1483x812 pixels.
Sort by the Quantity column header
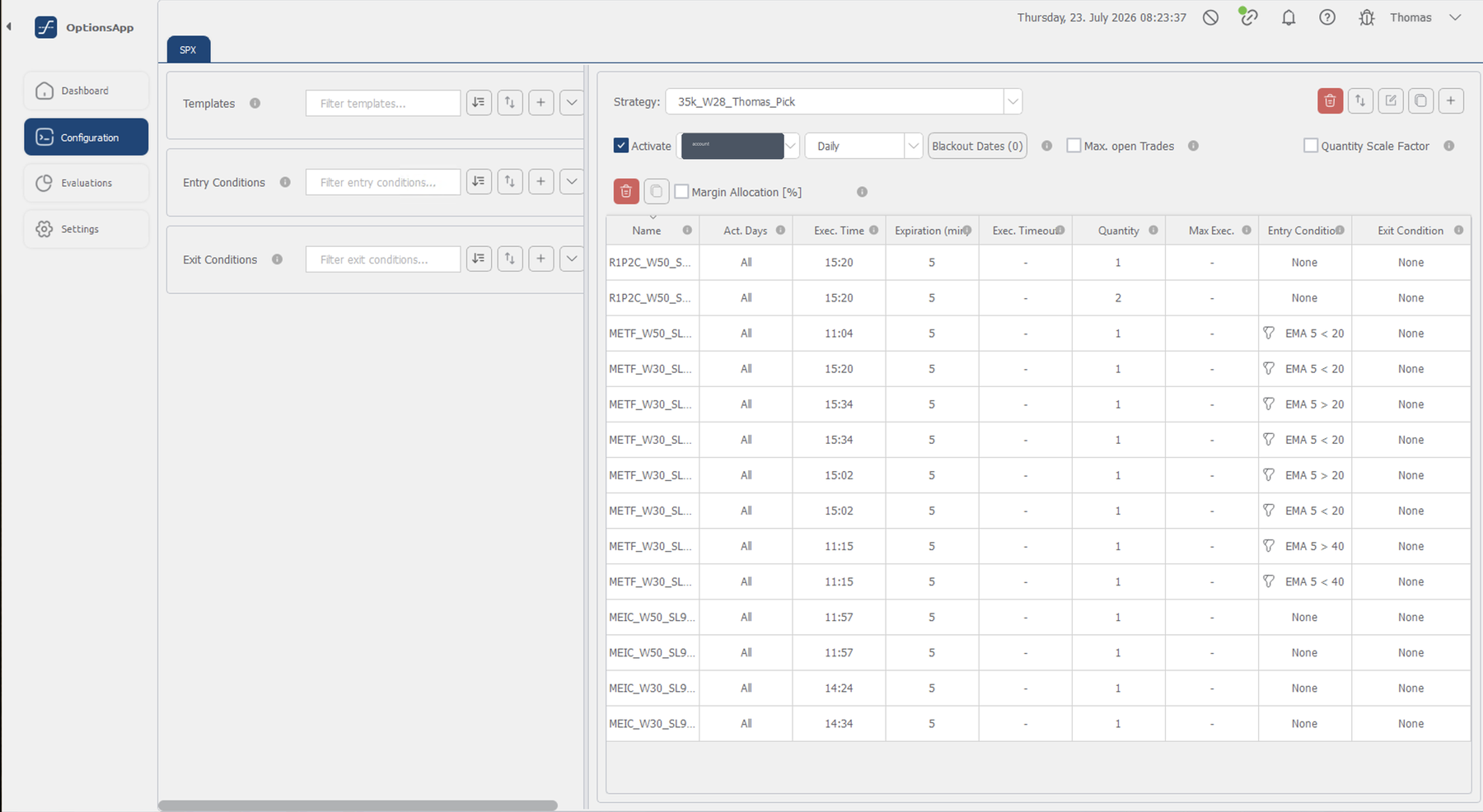[x=1118, y=231]
